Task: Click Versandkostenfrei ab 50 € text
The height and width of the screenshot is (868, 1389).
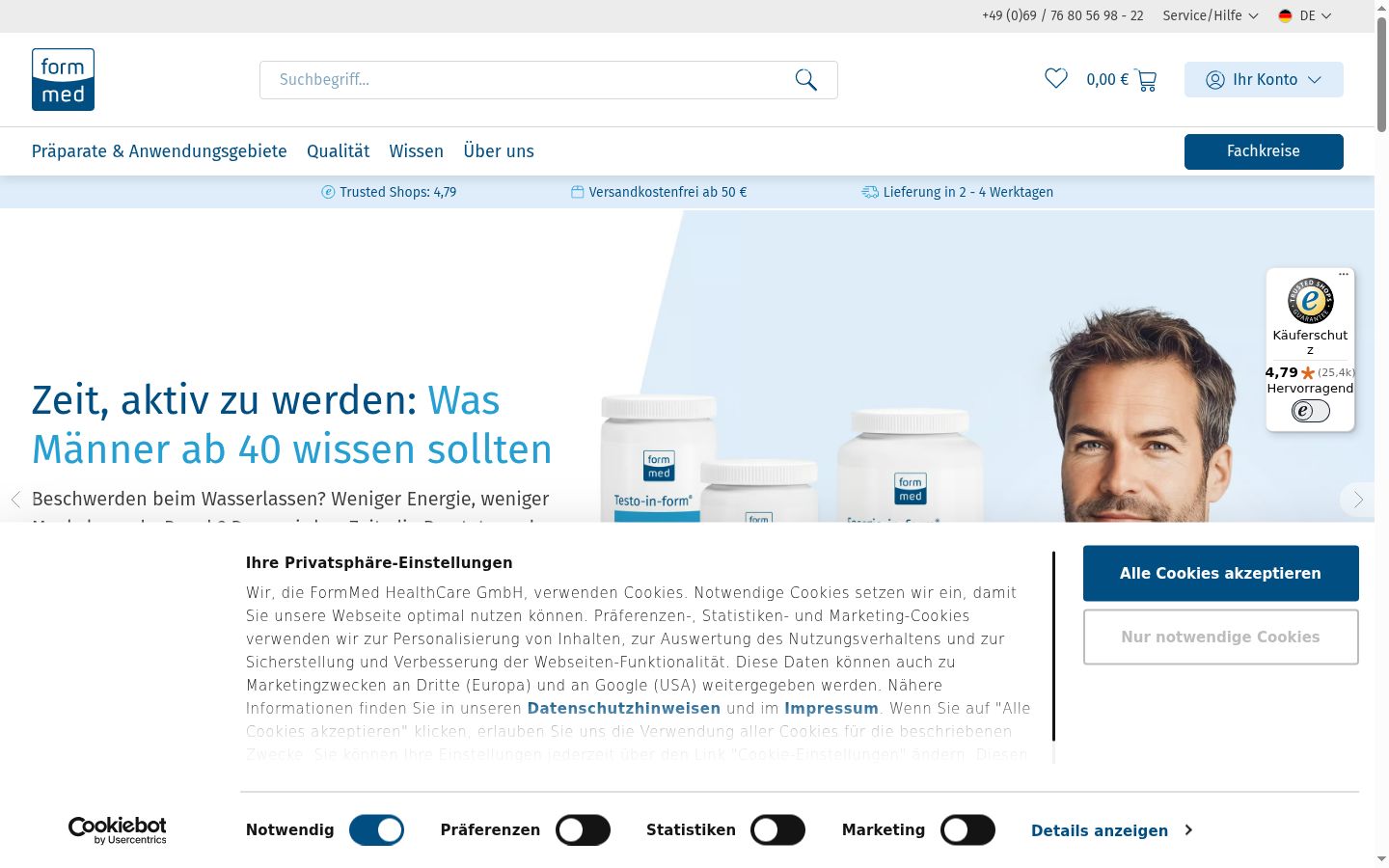Action: [x=667, y=192]
